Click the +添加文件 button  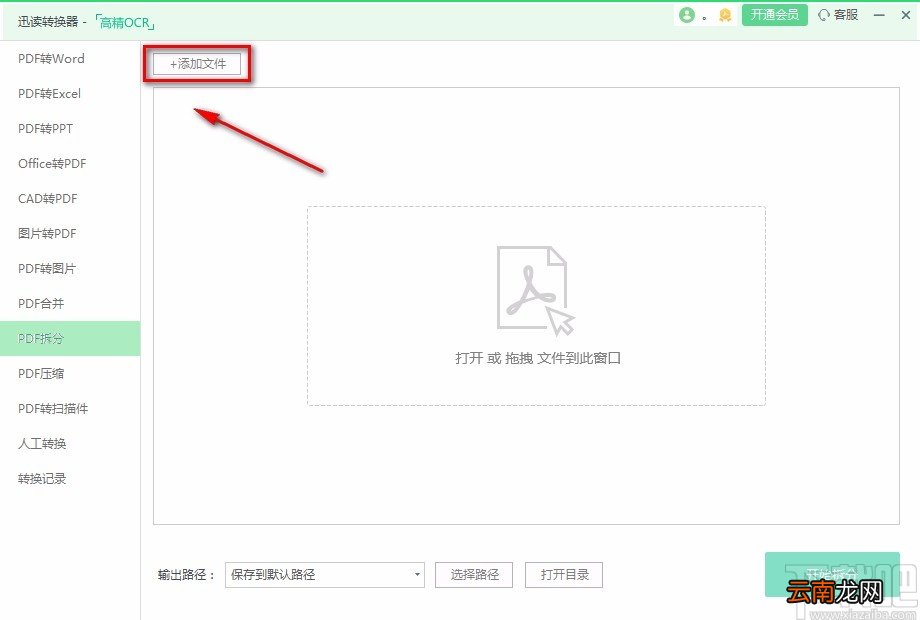pos(197,64)
